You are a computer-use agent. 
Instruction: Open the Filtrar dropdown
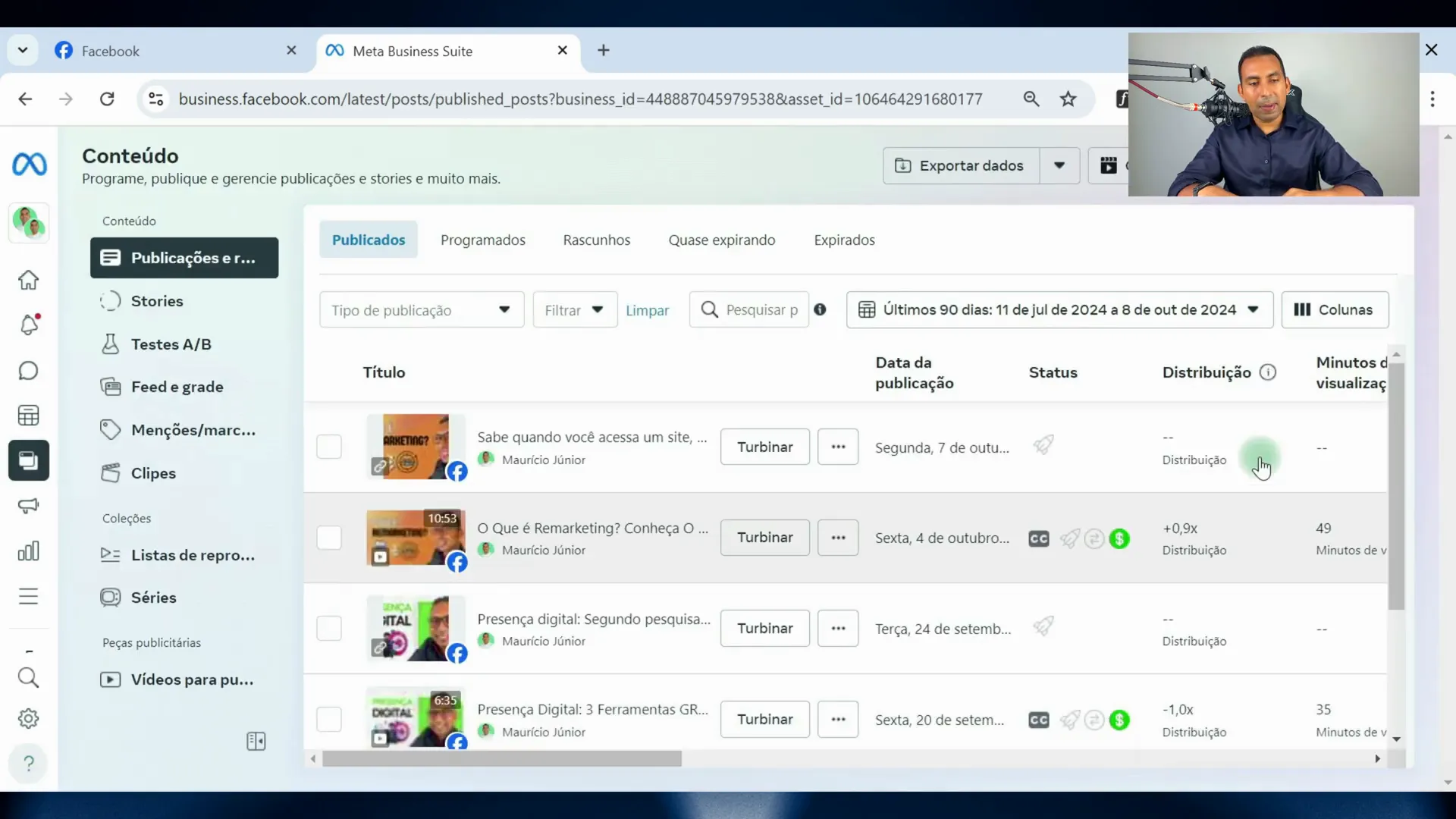click(575, 309)
